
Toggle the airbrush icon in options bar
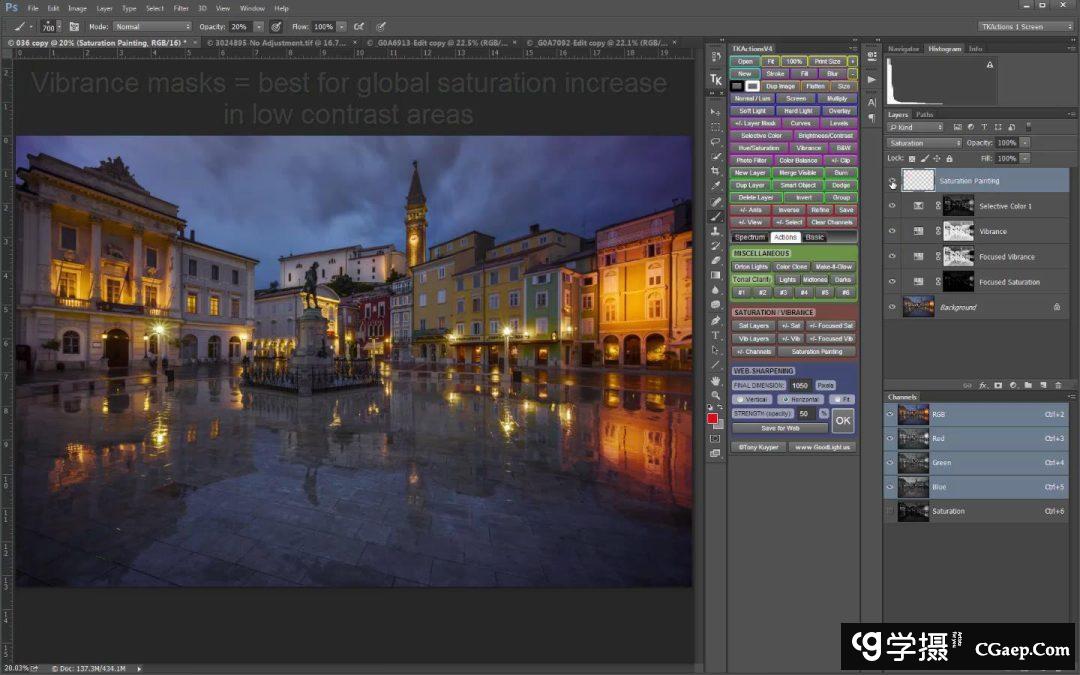(359, 27)
